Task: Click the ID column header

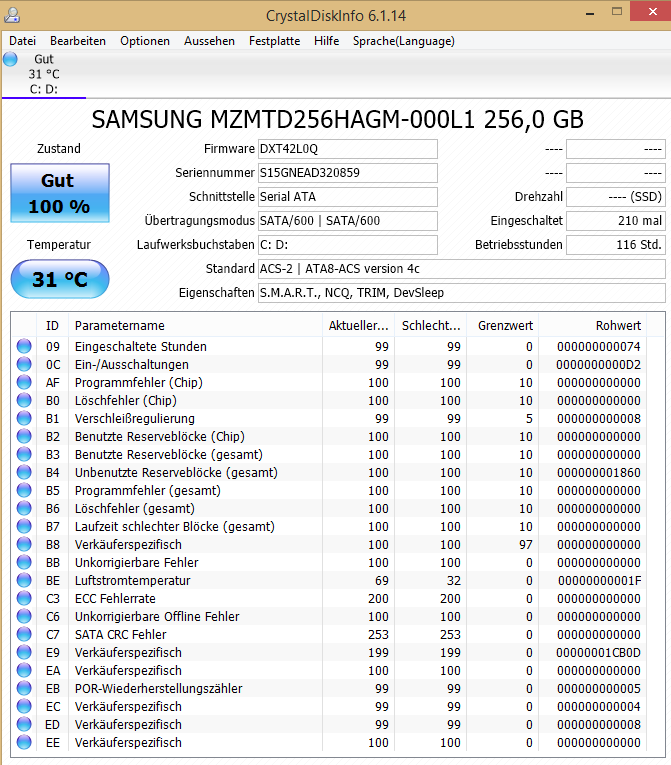Action: pos(52,325)
